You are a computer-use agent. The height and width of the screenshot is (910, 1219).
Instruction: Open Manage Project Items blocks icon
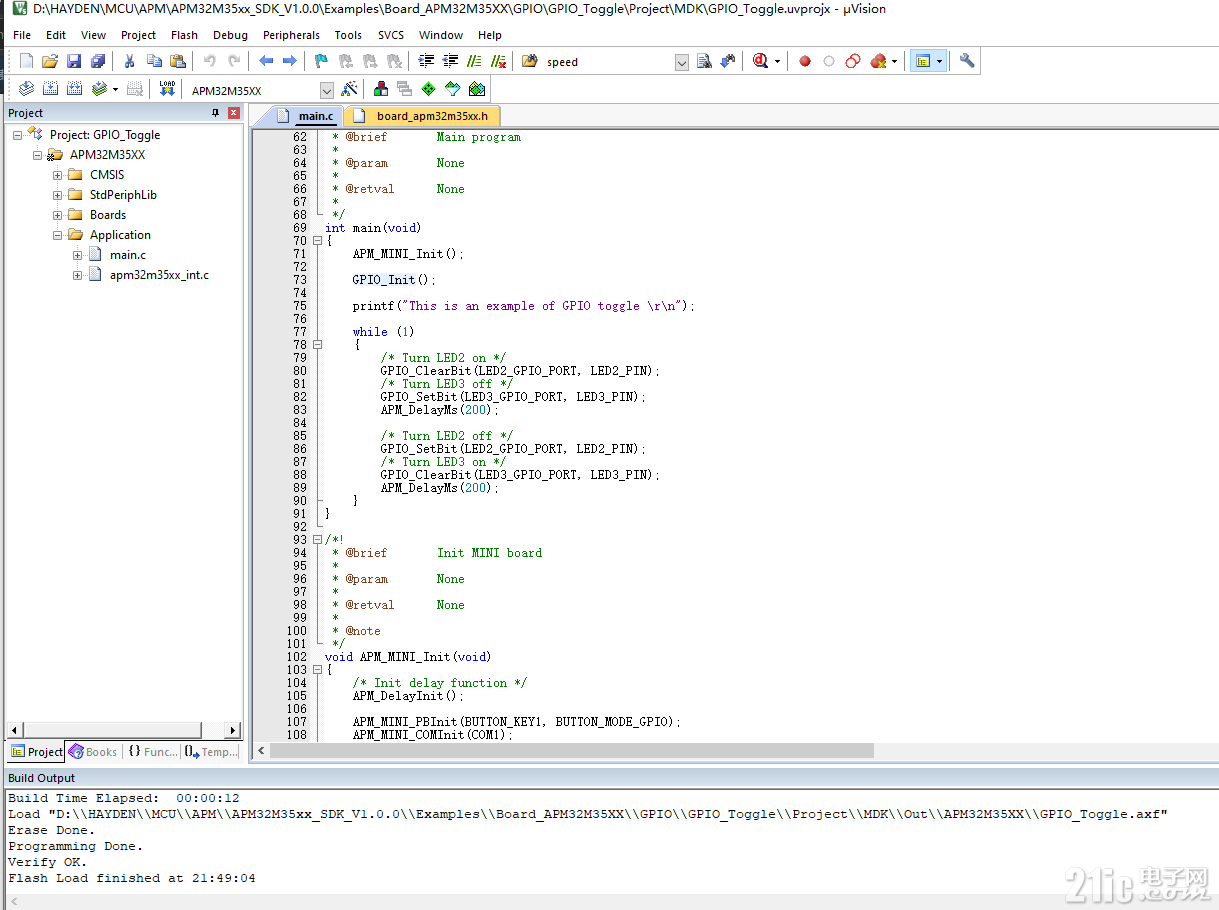coord(381,89)
